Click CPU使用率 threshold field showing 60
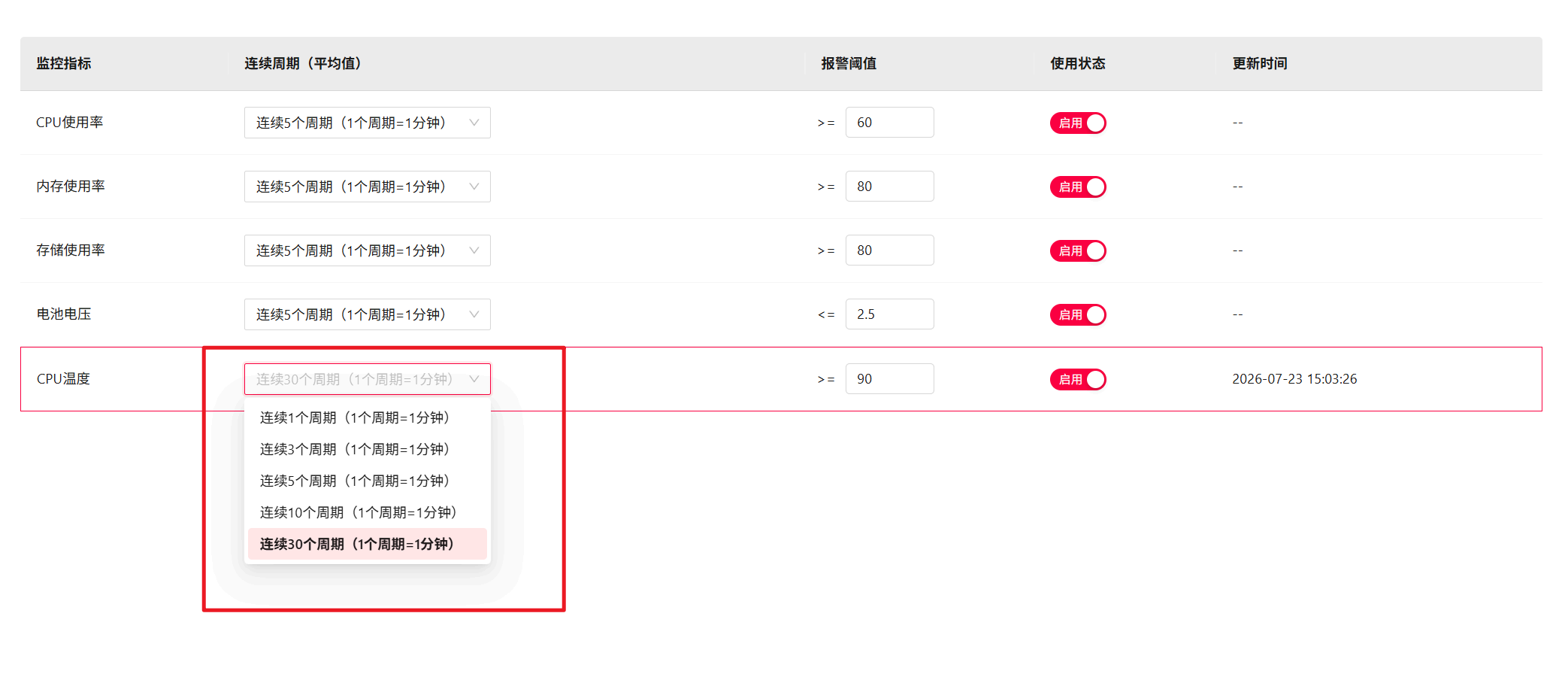 click(889, 123)
